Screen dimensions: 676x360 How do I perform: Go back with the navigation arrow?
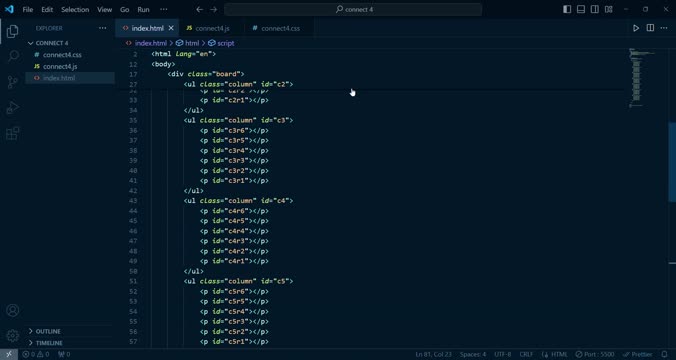point(199,9)
